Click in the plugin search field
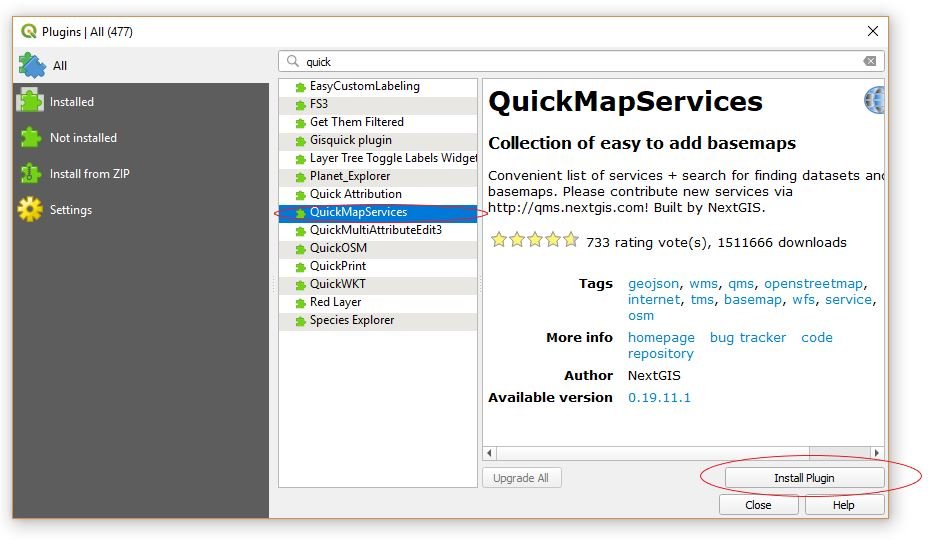The image size is (930, 540). click(581, 61)
